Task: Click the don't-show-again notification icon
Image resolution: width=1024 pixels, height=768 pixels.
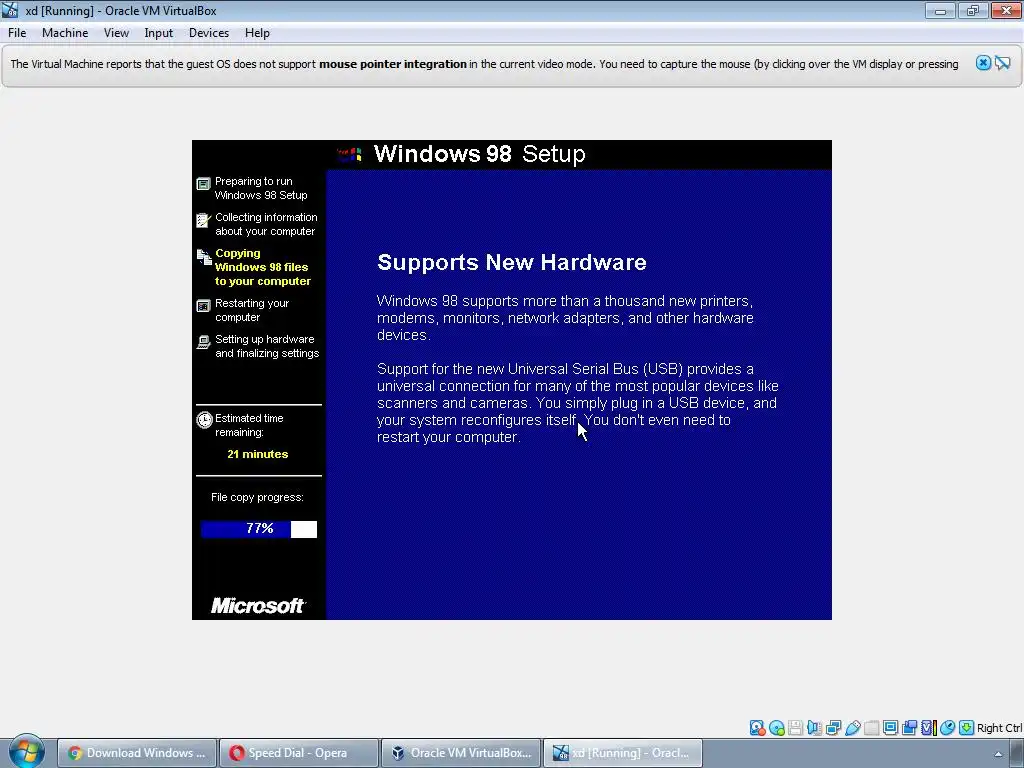Action: (x=1003, y=63)
